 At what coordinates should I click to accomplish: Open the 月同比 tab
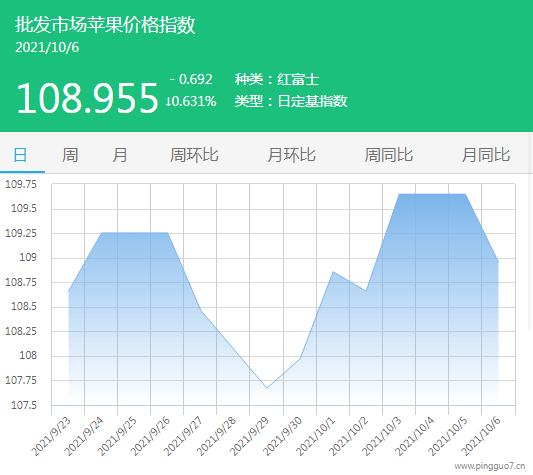coord(486,155)
